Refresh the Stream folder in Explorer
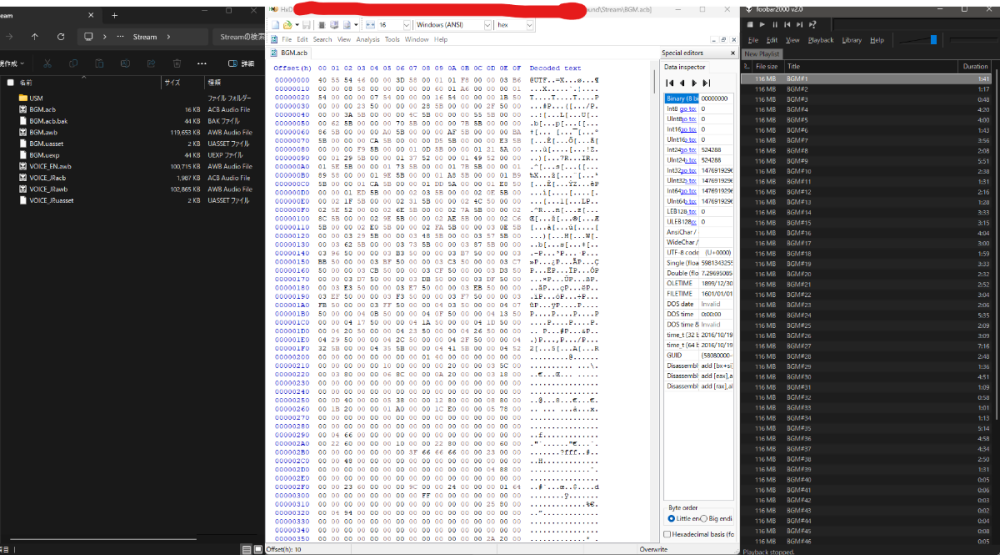This screenshot has width=1000, height=555. (61, 37)
